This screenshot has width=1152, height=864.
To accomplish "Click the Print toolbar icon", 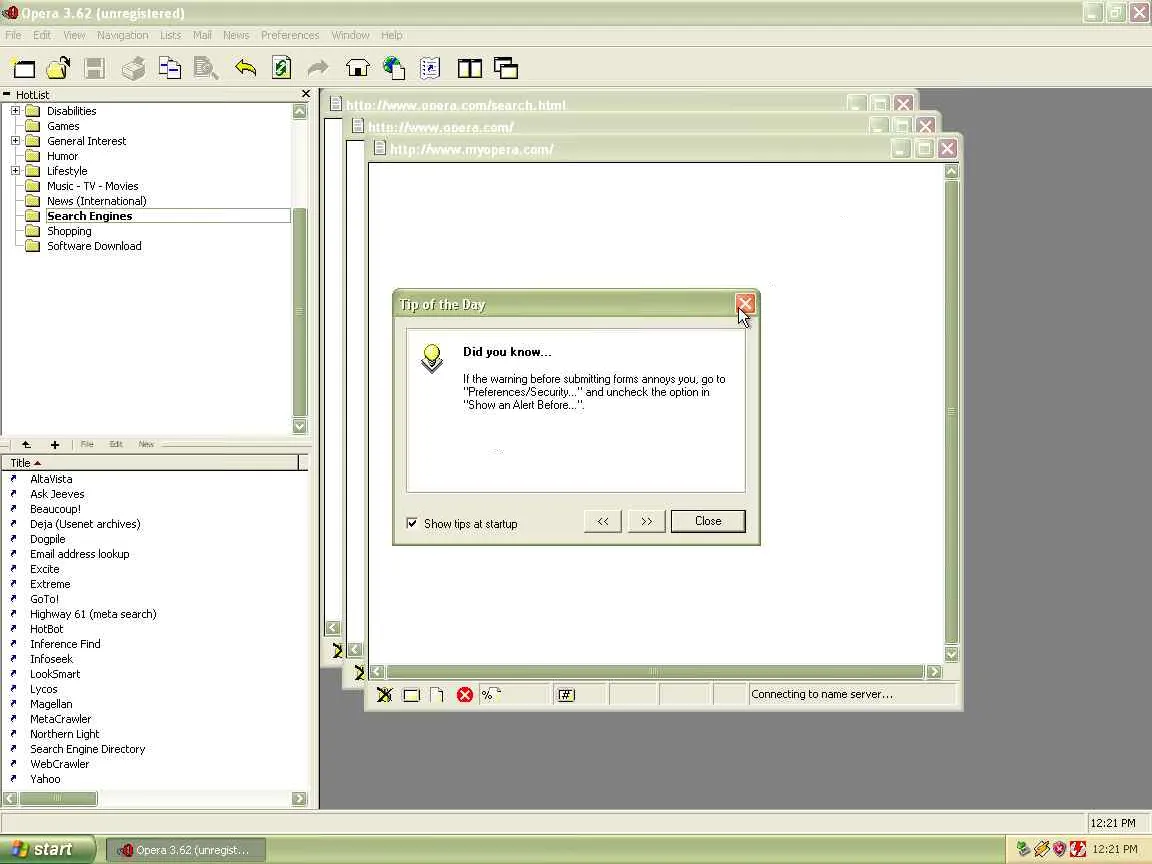I will point(134,68).
